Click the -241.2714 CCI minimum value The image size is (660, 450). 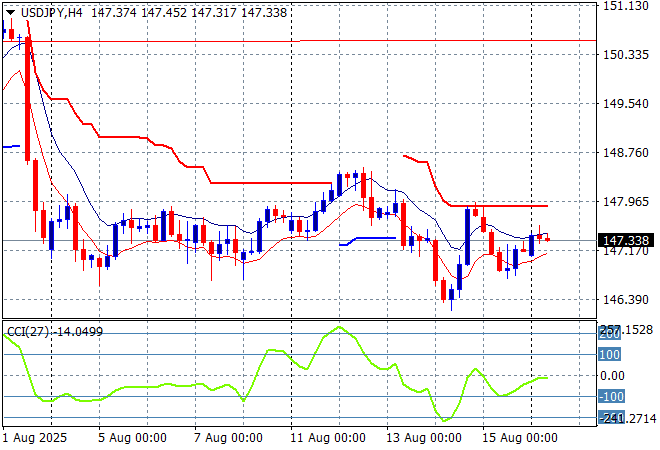[627, 418]
